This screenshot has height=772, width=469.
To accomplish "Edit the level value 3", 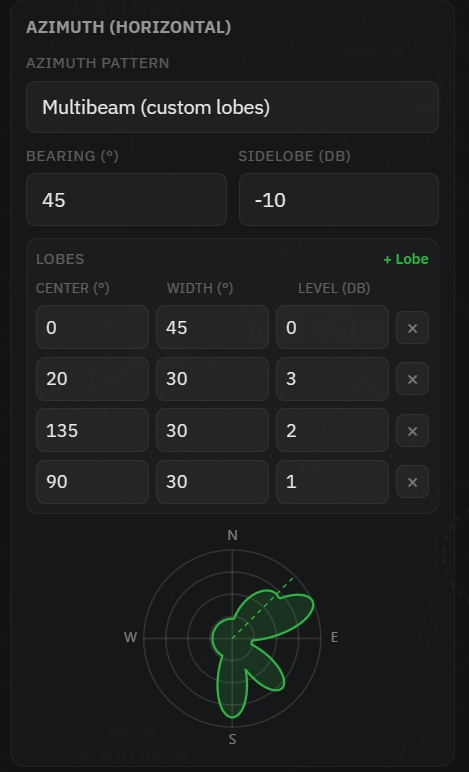I will coord(332,379).
